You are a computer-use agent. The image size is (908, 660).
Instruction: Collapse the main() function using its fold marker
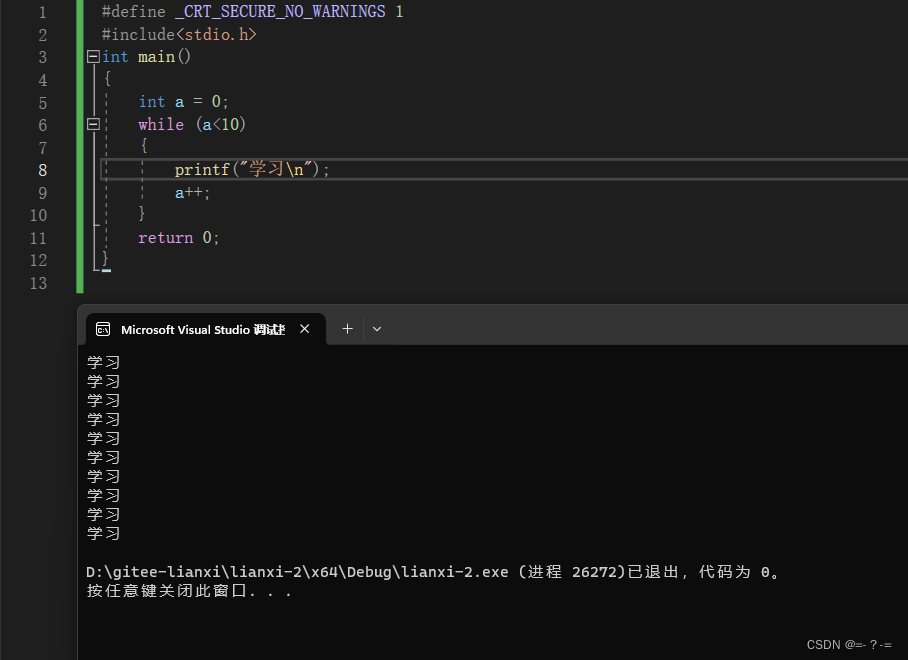[92, 56]
